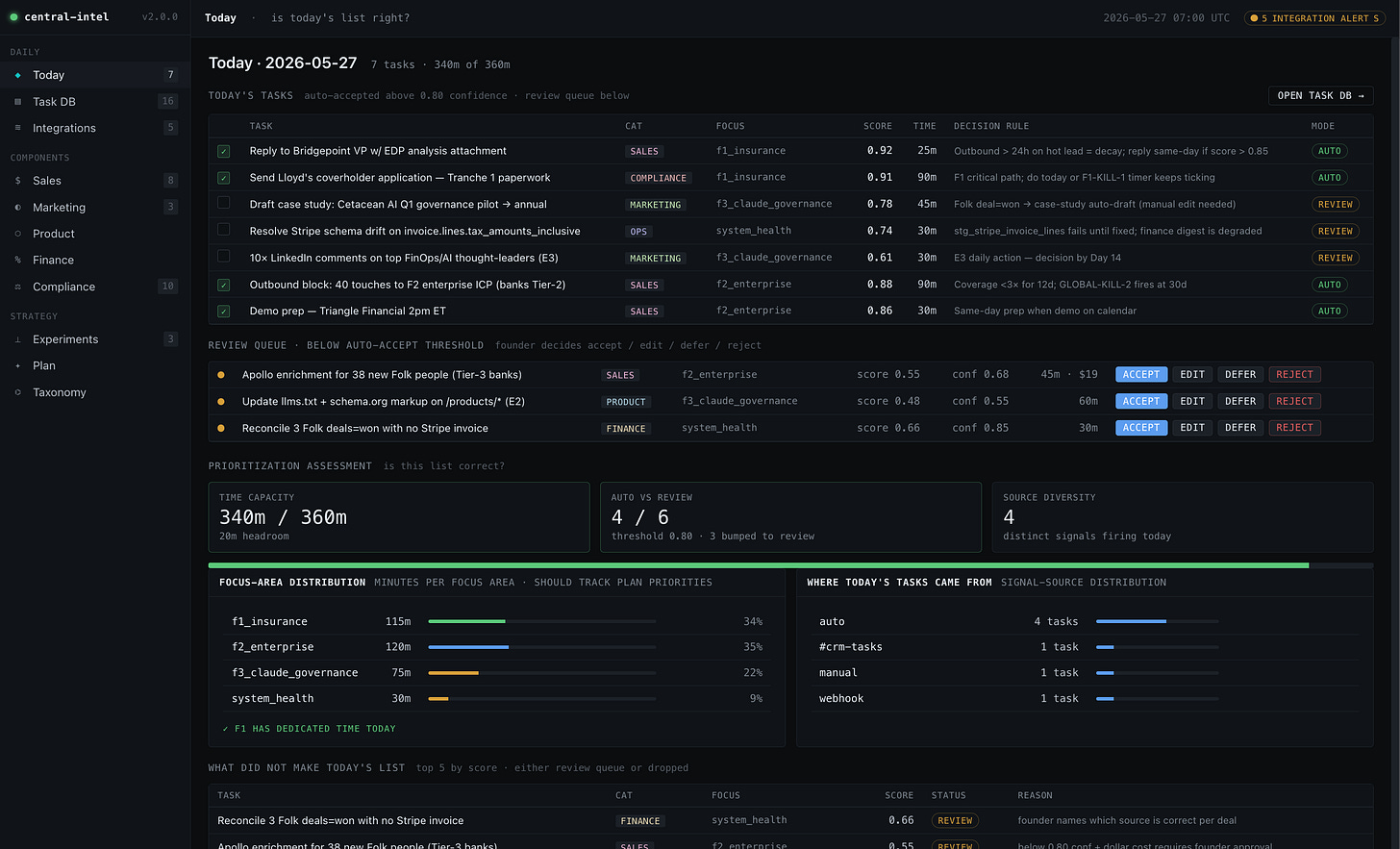This screenshot has width=1400, height=849.
Task: Click the green status dot beside central-intel
Action: (13, 17)
